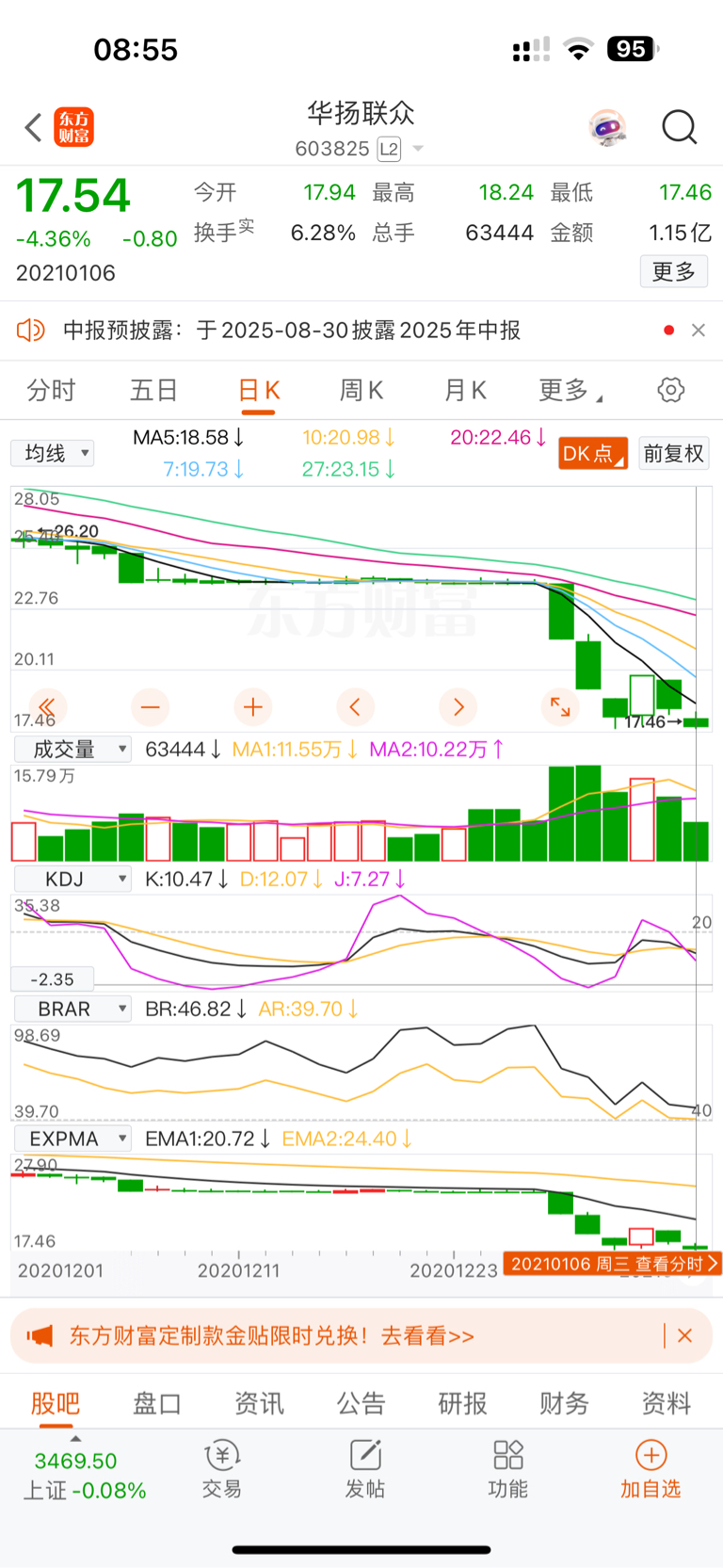The height and width of the screenshot is (1568, 723).
Task: Expand the 更多 chart periods menu
Action: click(x=570, y=390)
